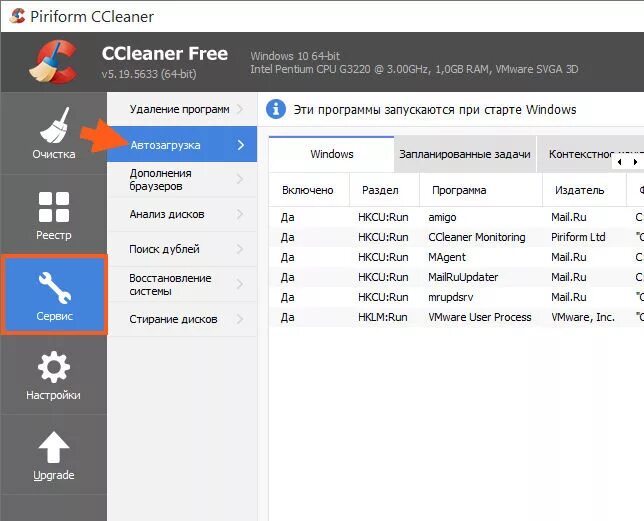Click chevron next to Автозагрузка

tap(241, 145)
